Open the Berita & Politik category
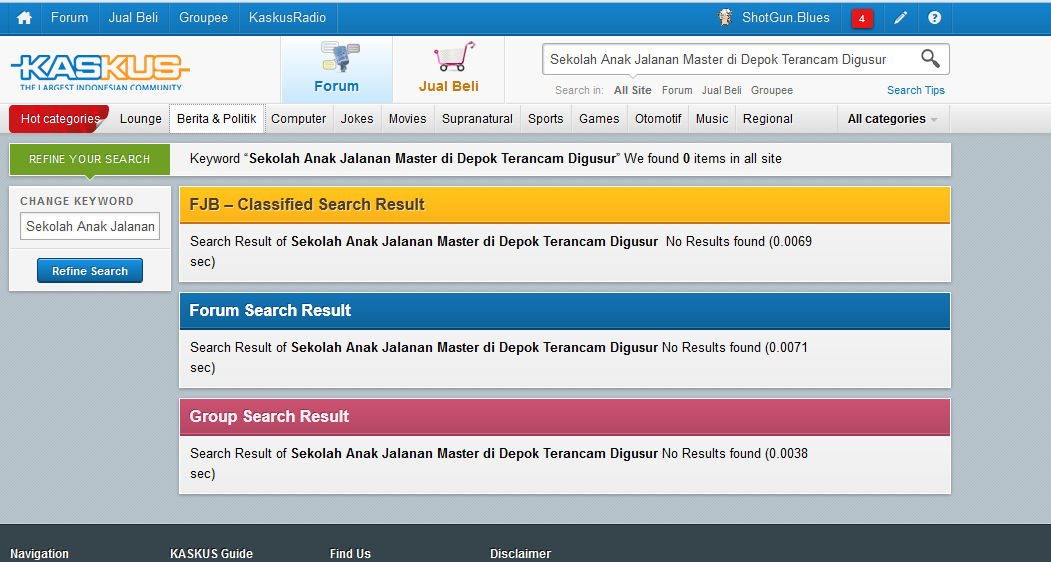The width and height of the screenshot is (1051, 562). click(x=217, y=119)
